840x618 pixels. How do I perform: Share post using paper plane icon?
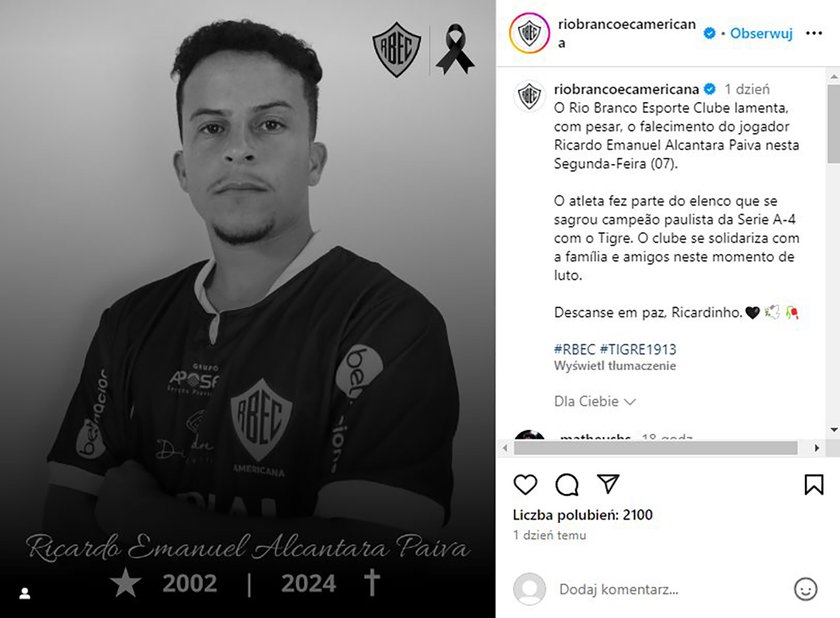click(x=608, y=484)
